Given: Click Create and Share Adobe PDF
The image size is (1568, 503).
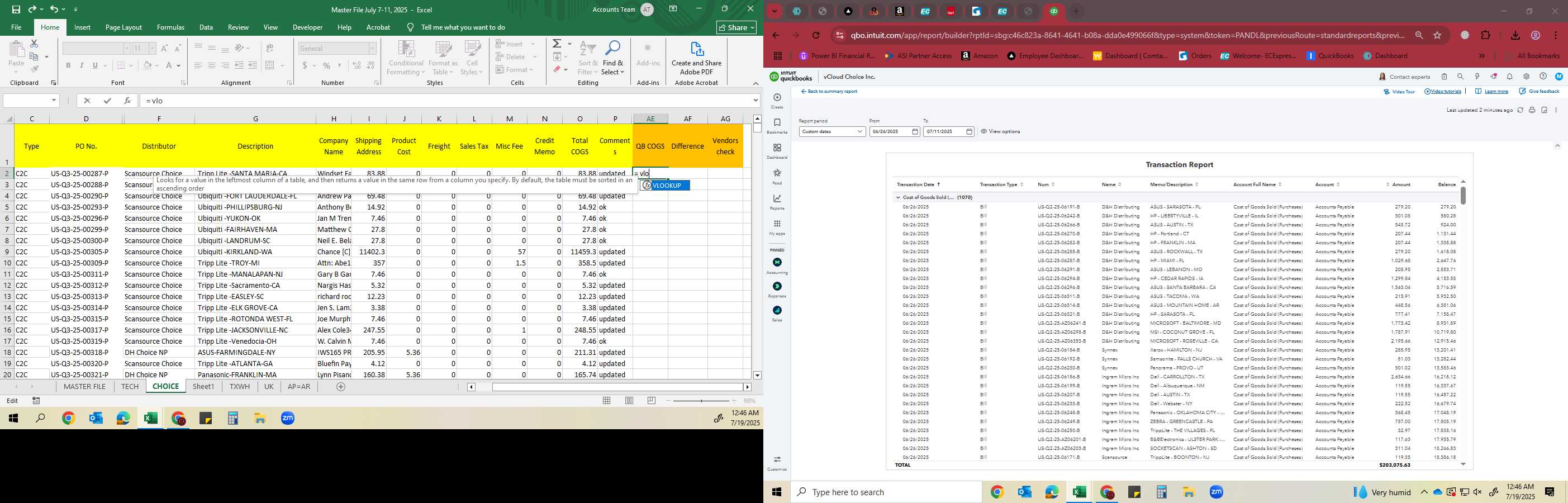Looking at the screenshot, I should (696, 59).
